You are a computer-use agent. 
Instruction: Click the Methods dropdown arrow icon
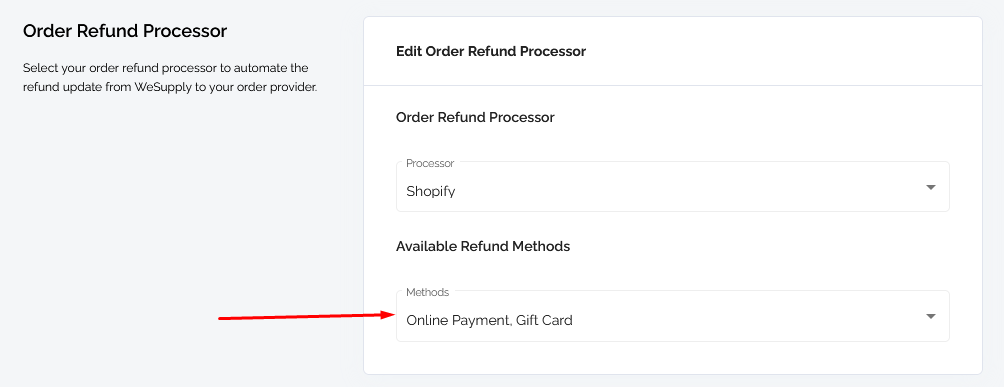pyautogui.click(x=931, y=317)
